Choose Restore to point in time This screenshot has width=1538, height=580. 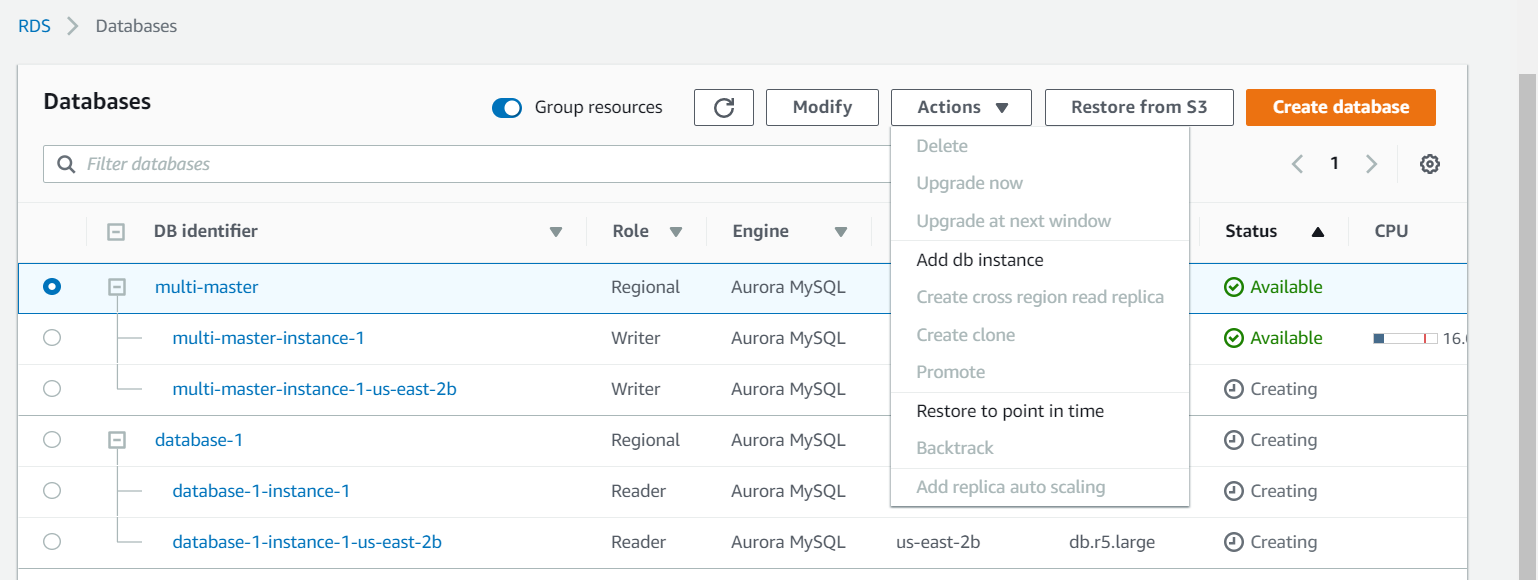(1010, 411)
